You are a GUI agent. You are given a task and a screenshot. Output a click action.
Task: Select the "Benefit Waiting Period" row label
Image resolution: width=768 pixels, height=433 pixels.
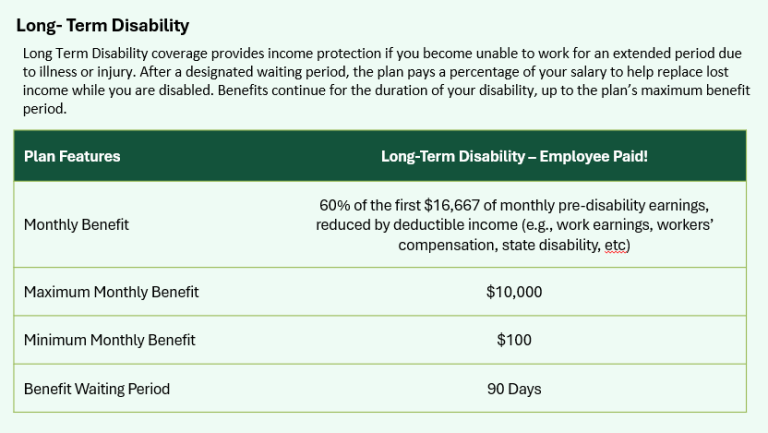click(97, 388)
